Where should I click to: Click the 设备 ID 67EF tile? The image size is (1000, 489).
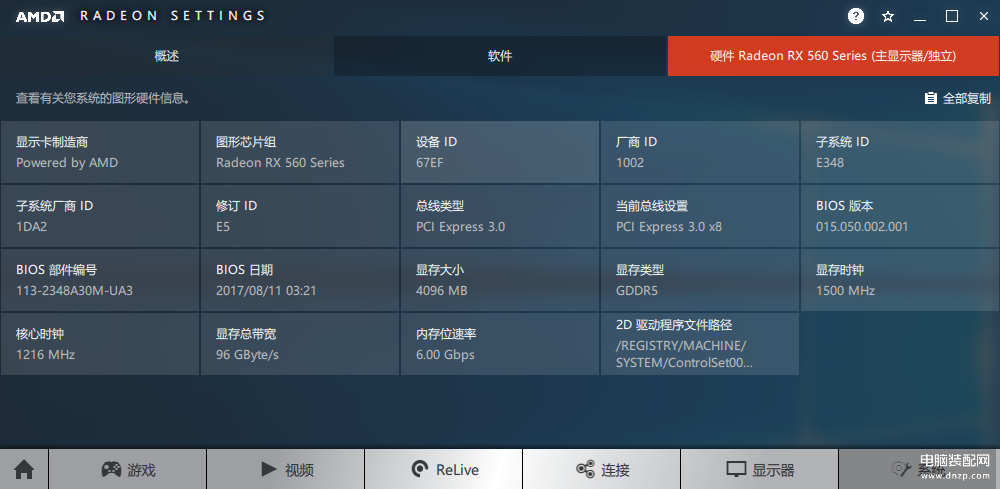(500, 152)
